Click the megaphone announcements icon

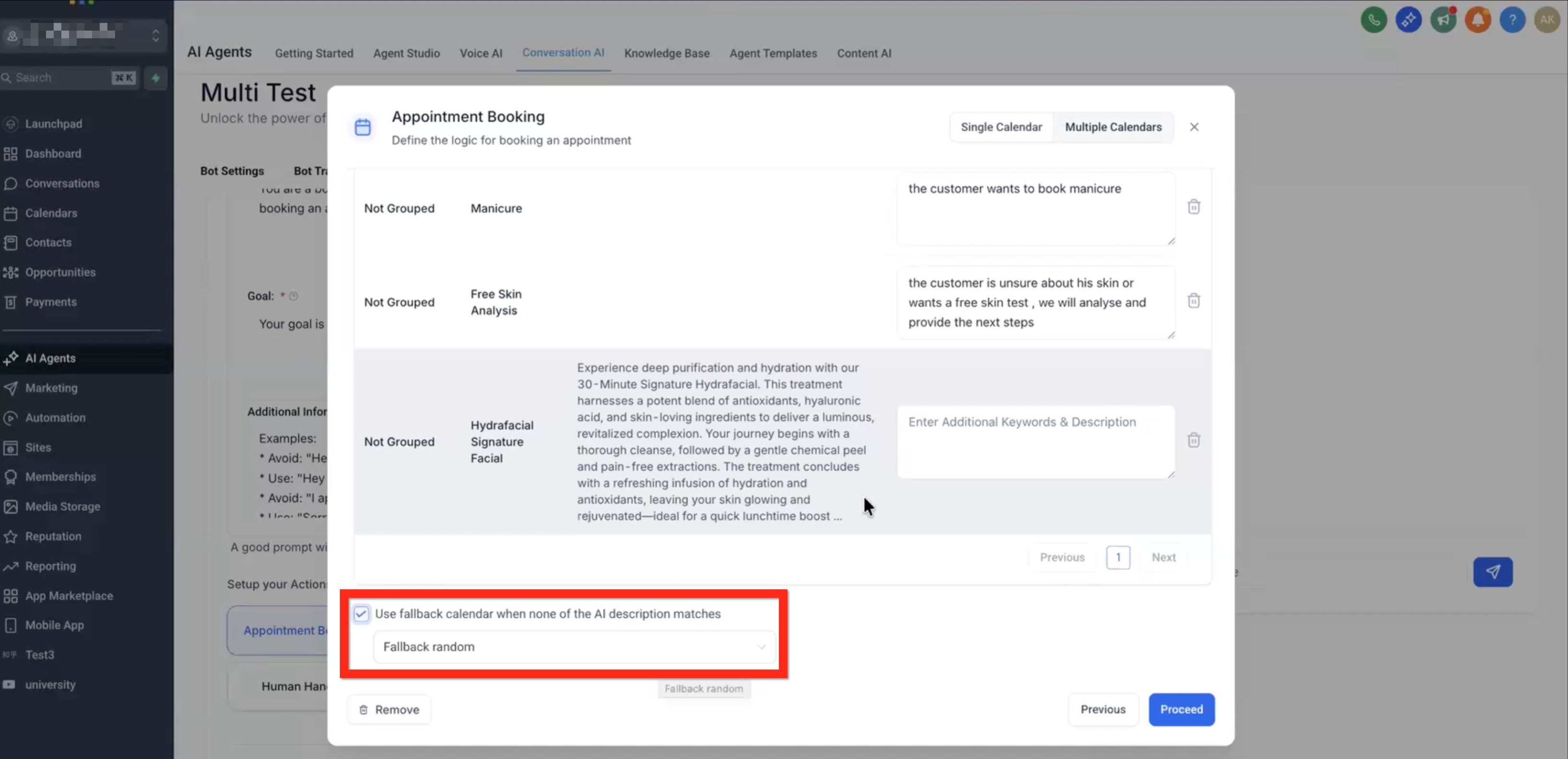coord(1442,20)
